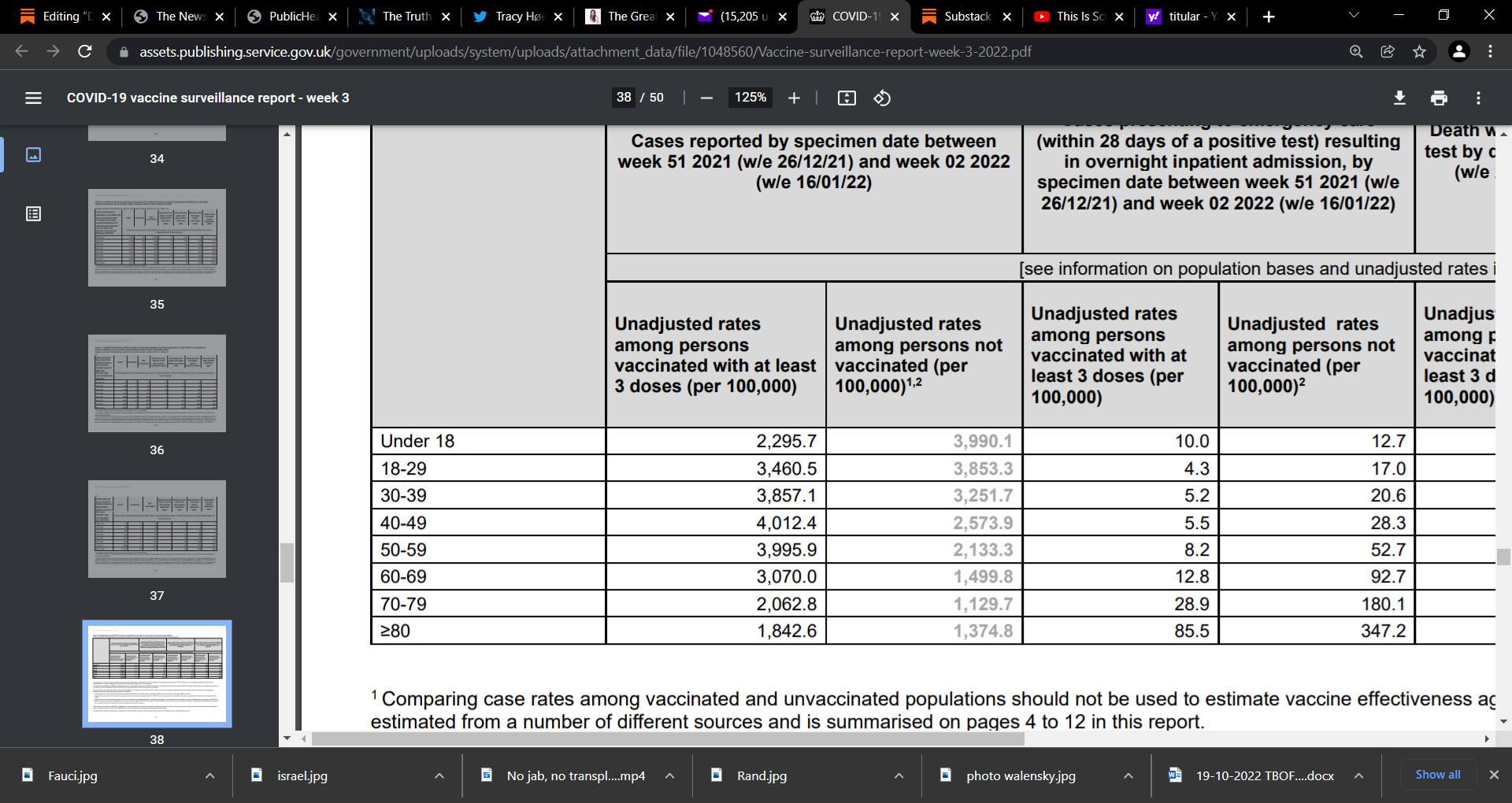Reload the current page
This screenshot has height=803, width=1512.
(x=85, y=51)
